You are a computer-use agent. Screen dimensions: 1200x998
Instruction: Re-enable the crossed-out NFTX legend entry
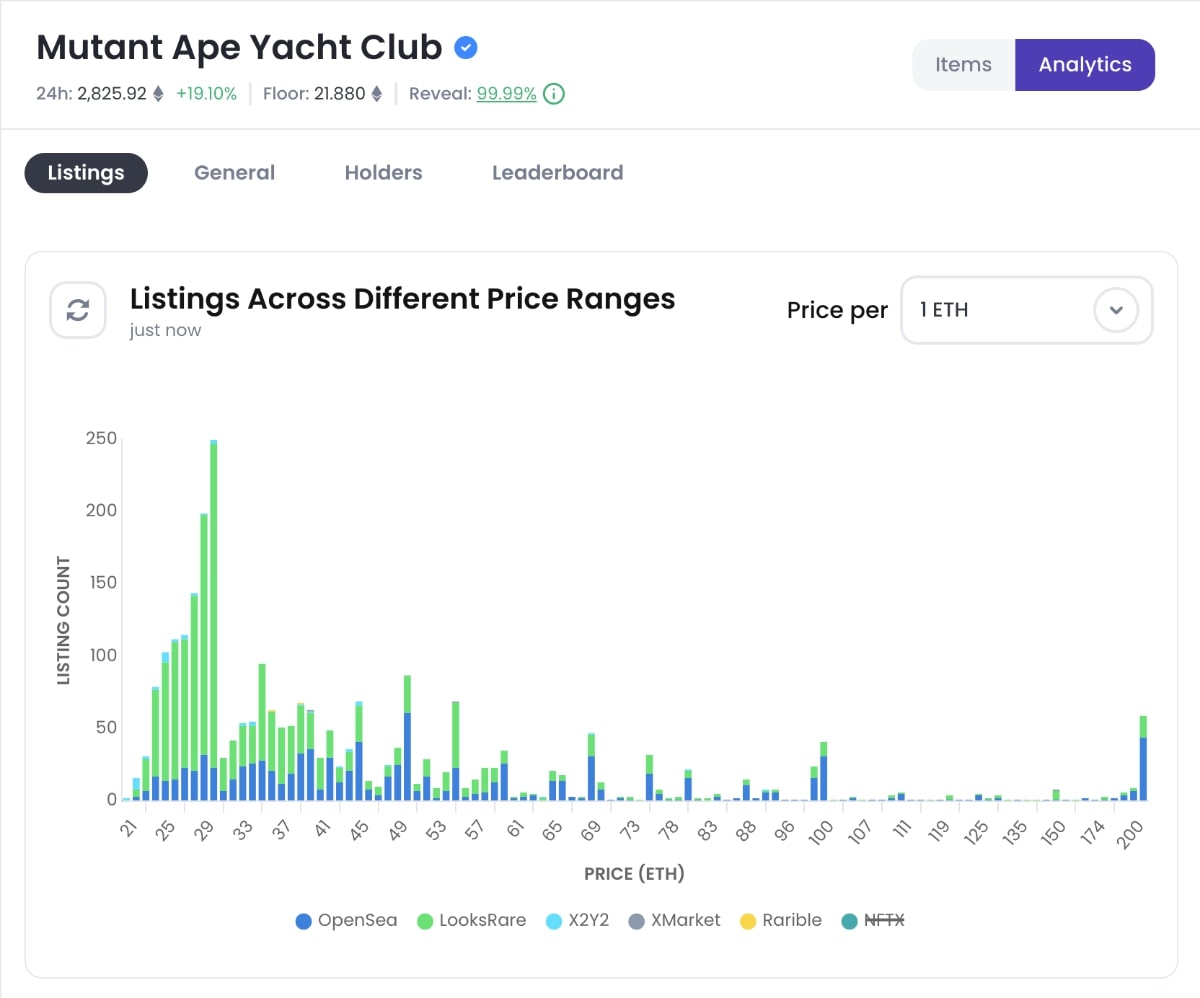pyautogui.click(x=873, y=920)
